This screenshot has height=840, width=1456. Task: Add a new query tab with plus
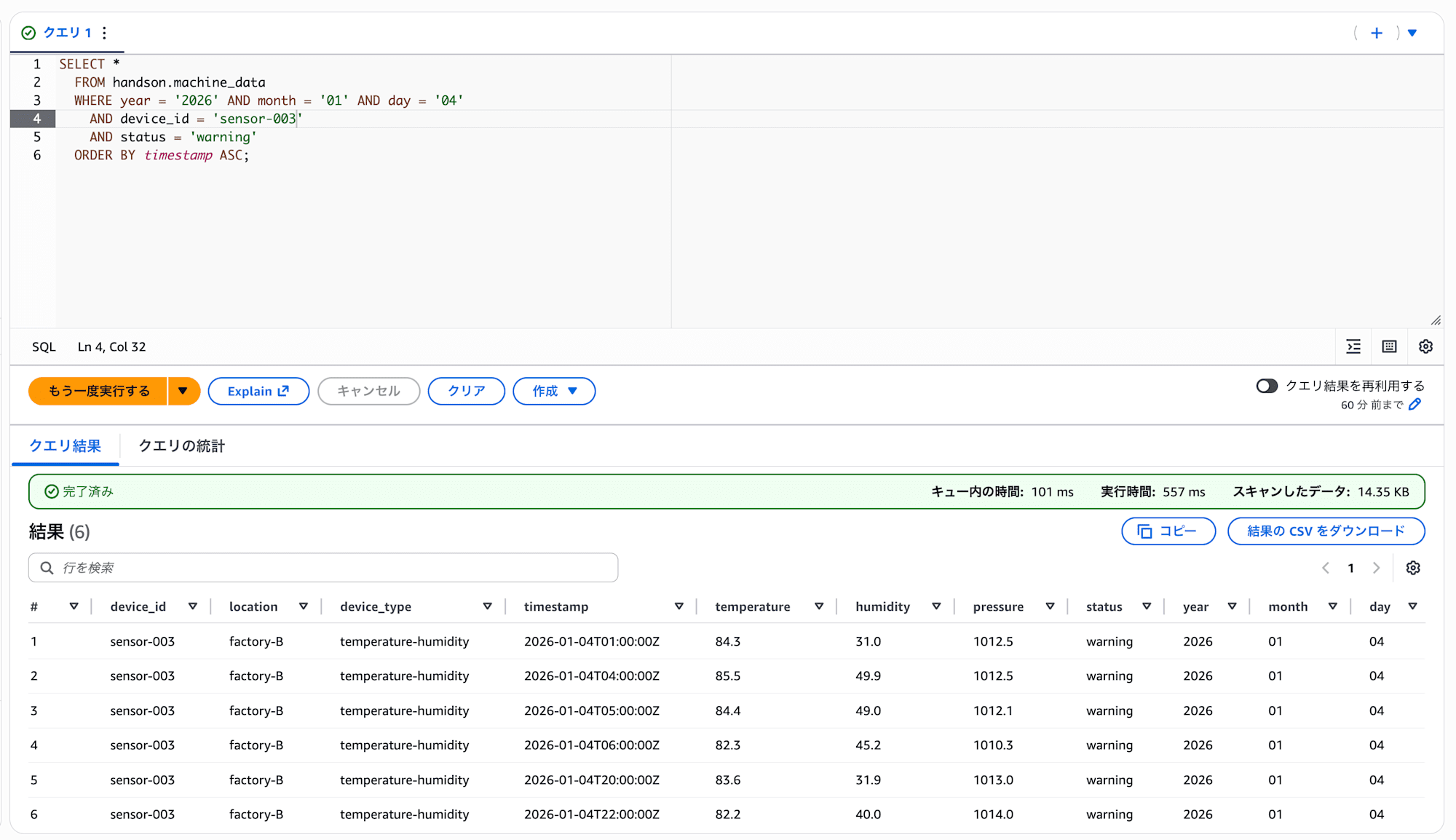pyautogui.click(x=1376, y=33)
